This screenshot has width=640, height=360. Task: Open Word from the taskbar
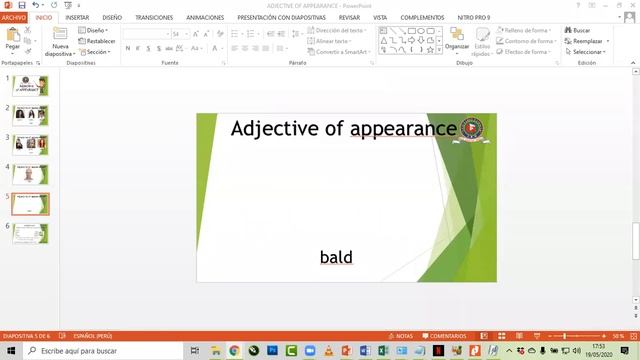coord(365,351)
